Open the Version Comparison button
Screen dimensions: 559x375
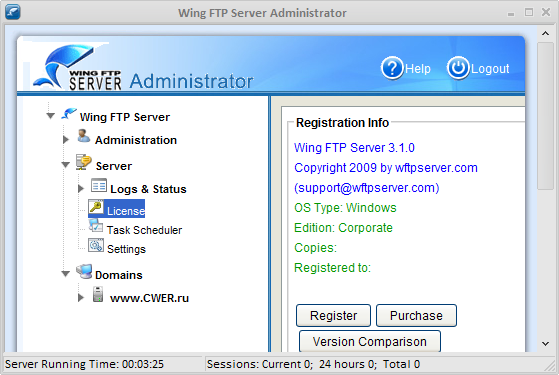(x=370, y=341)
